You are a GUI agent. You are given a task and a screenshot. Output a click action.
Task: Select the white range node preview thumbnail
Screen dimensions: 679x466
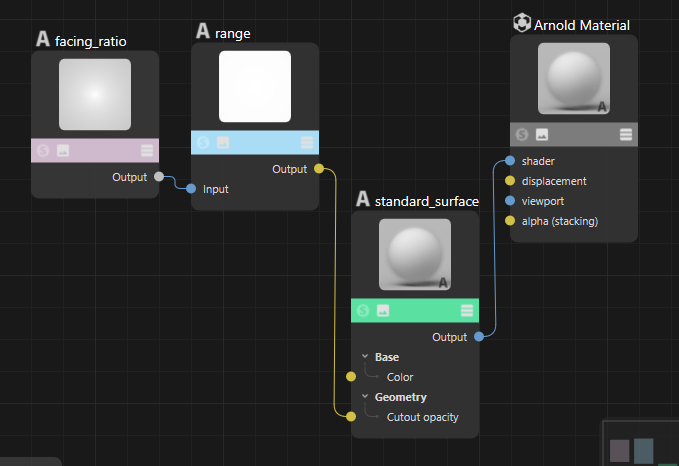[x=255, y=87]
